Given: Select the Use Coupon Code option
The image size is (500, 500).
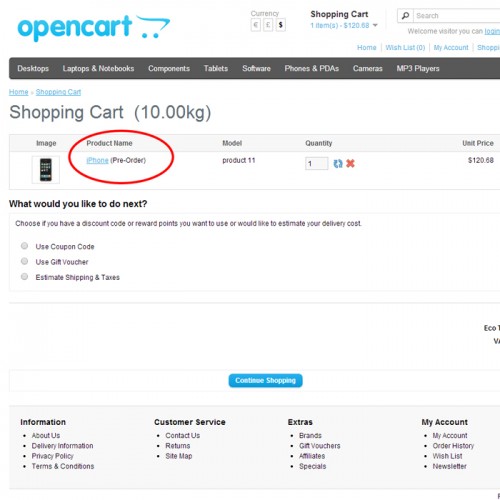Looking at the screenshot, I should coord(24,246).
